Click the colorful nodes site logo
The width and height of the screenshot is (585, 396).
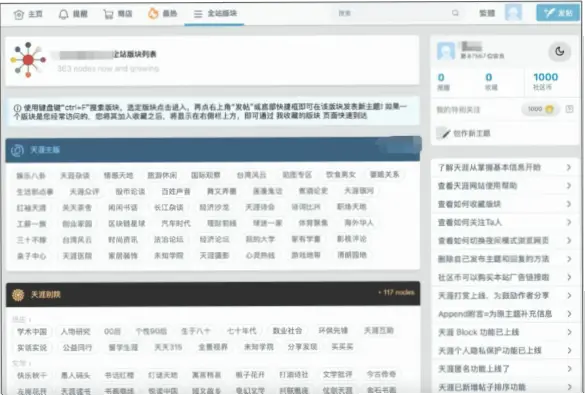[x=28, y=60]
